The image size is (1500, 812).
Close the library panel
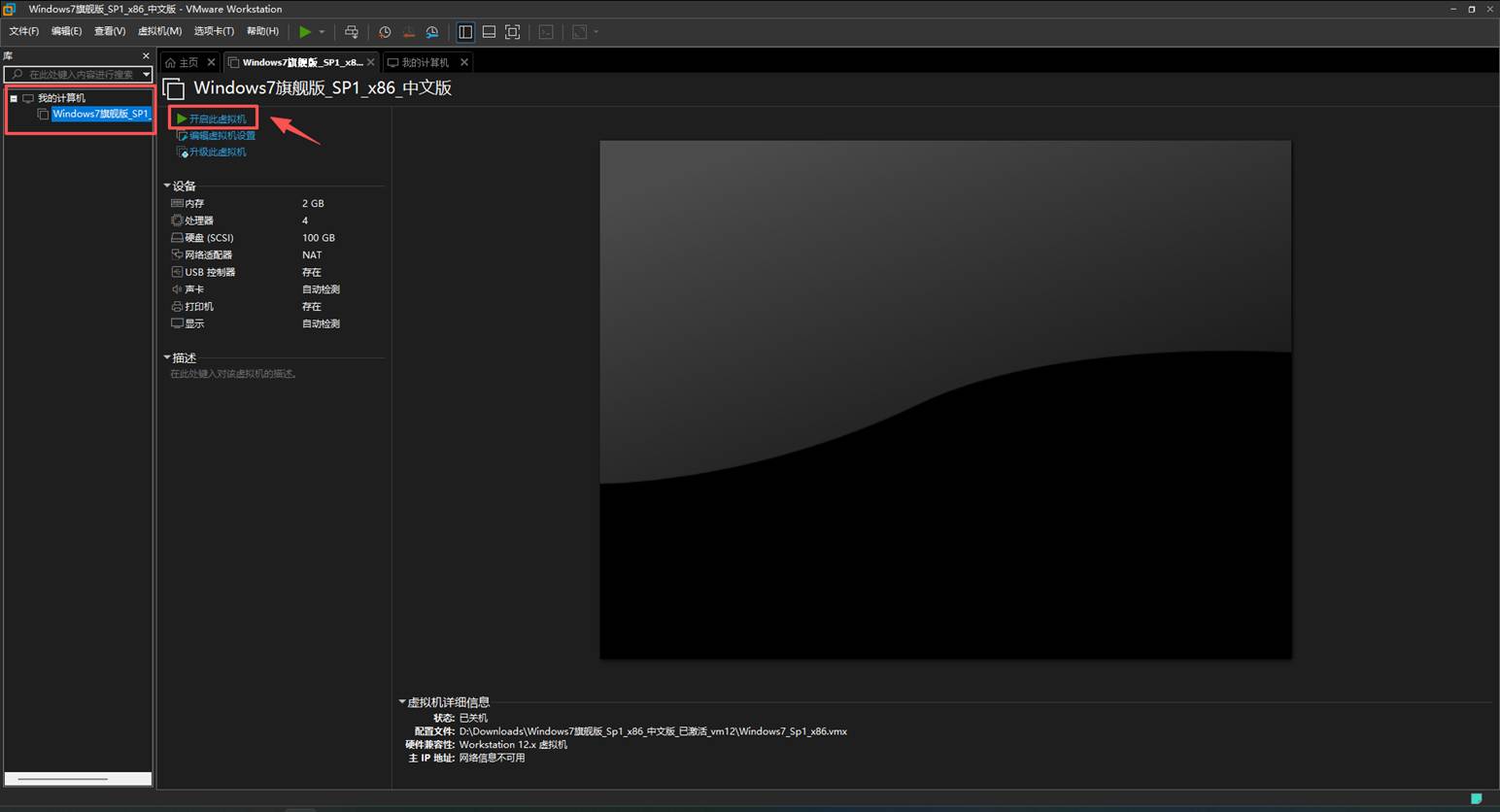point(146,56)
